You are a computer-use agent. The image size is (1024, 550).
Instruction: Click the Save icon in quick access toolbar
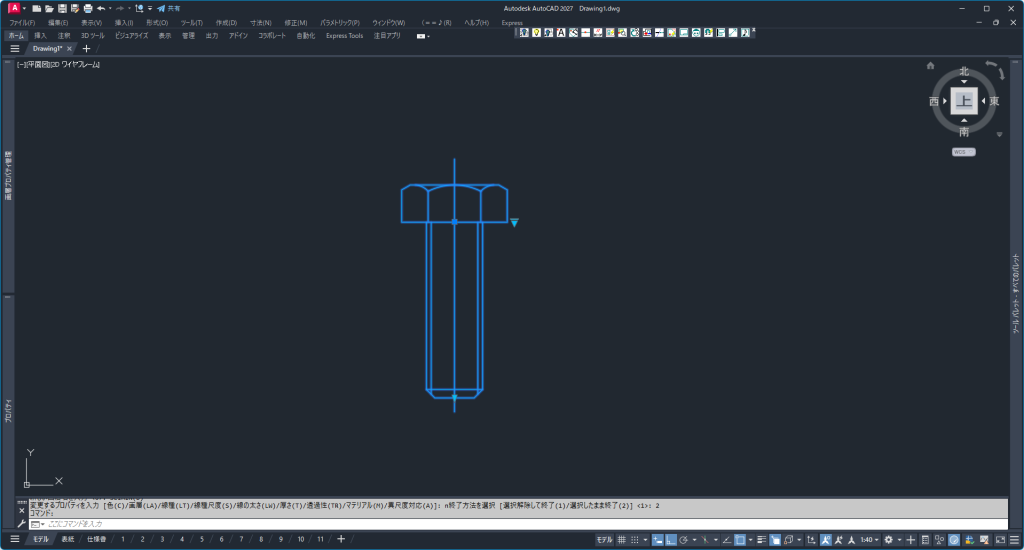[x=62, y=8]
